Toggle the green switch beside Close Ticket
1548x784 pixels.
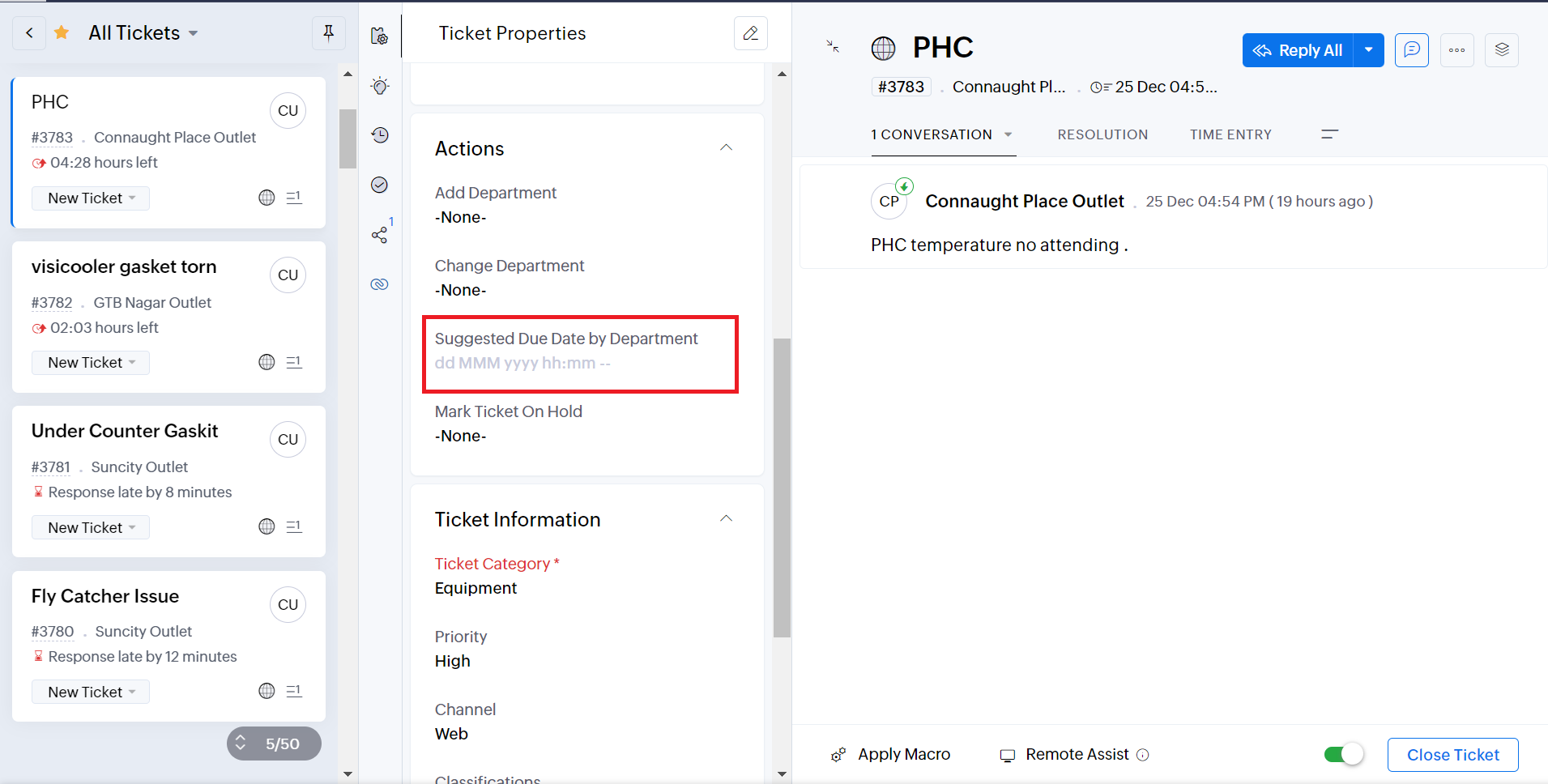click(x=1344, y=755)
